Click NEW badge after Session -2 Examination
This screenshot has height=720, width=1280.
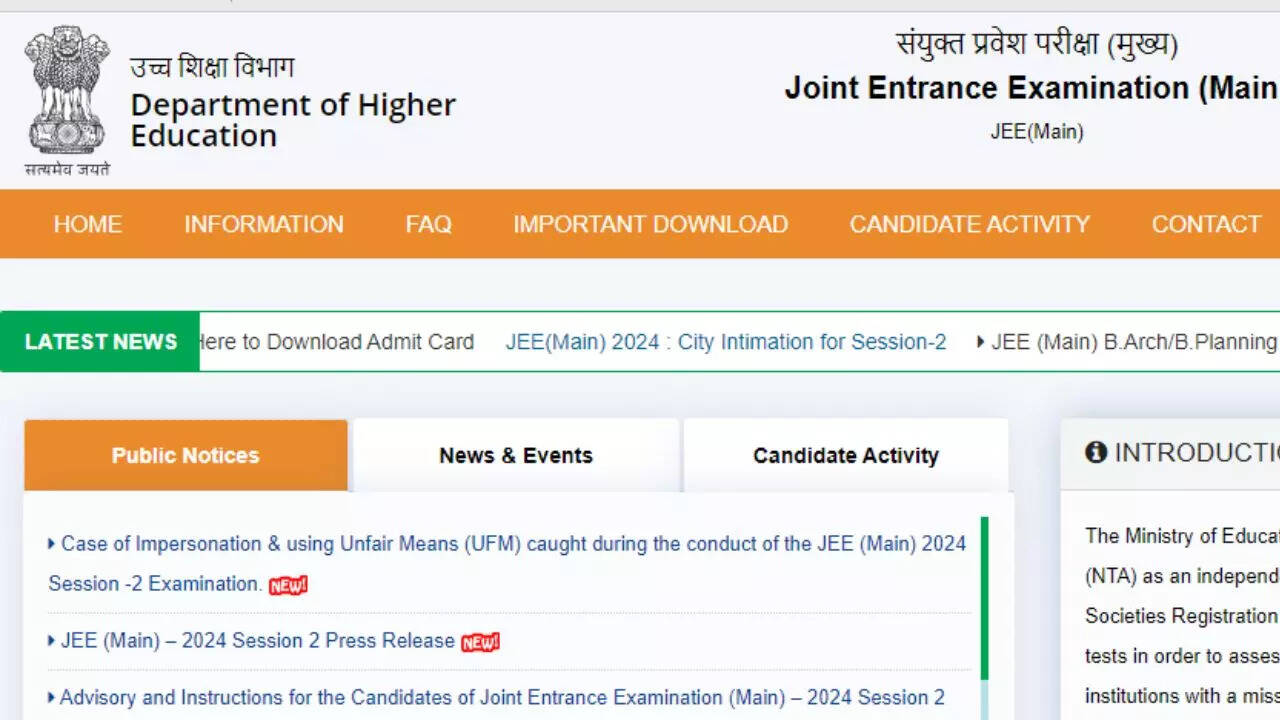pyautogui.click(x=288, y=585)
